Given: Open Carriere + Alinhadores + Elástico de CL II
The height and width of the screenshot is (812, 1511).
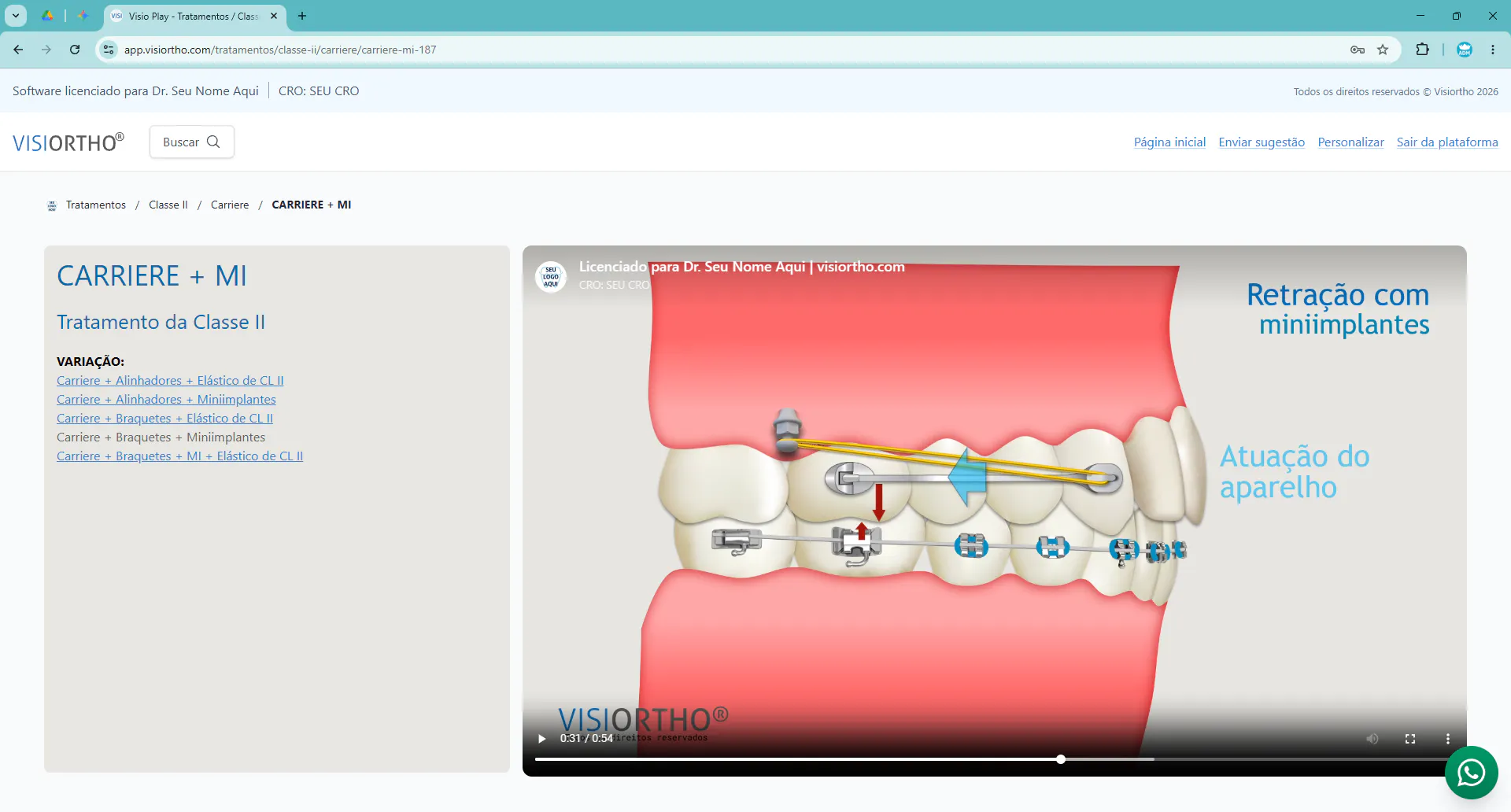Looking at the screenshot, I should point(170,381).
